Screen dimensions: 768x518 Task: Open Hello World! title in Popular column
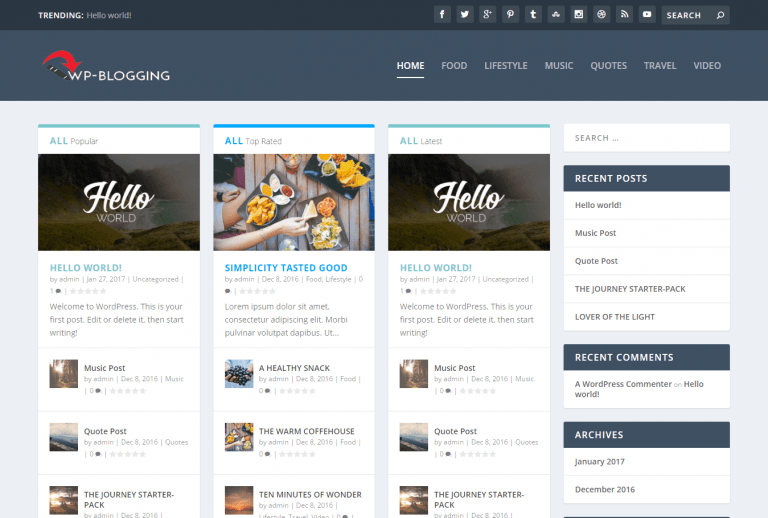[x=86, y=268]
